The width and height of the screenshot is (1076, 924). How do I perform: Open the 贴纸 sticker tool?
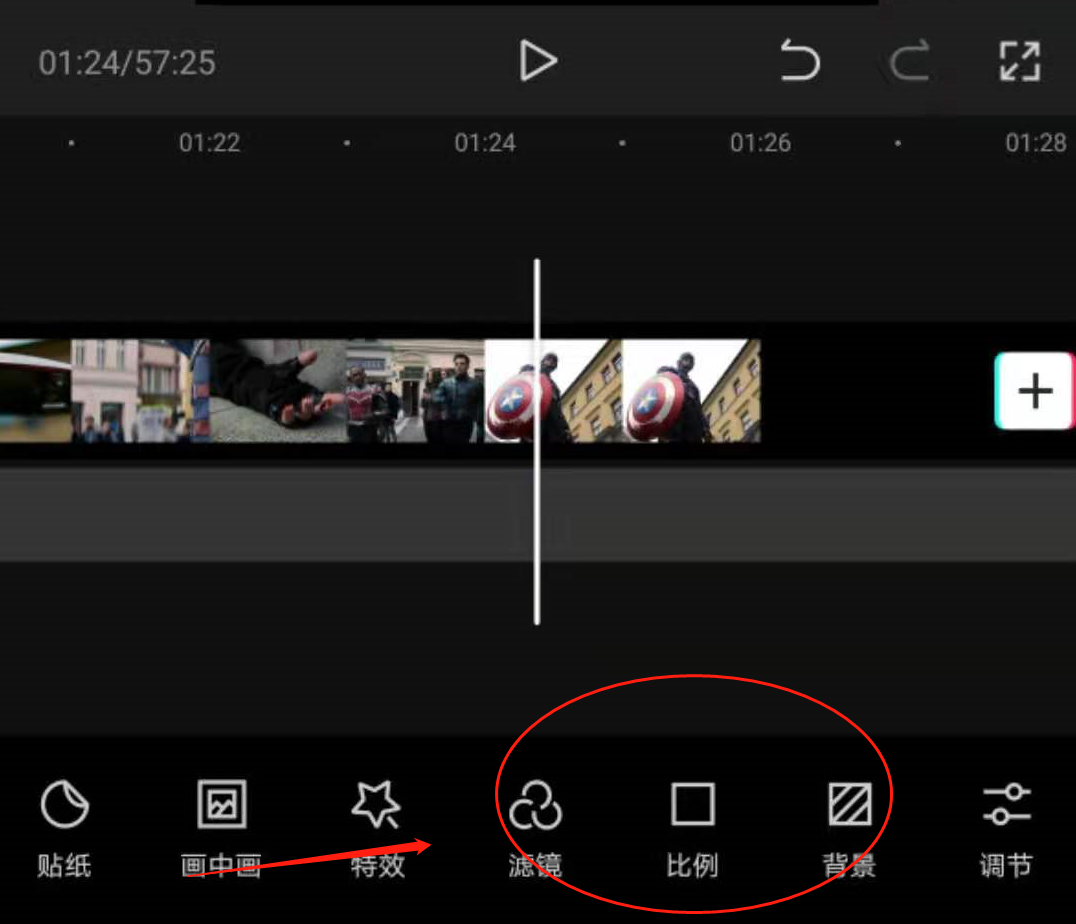pos(65,828)
